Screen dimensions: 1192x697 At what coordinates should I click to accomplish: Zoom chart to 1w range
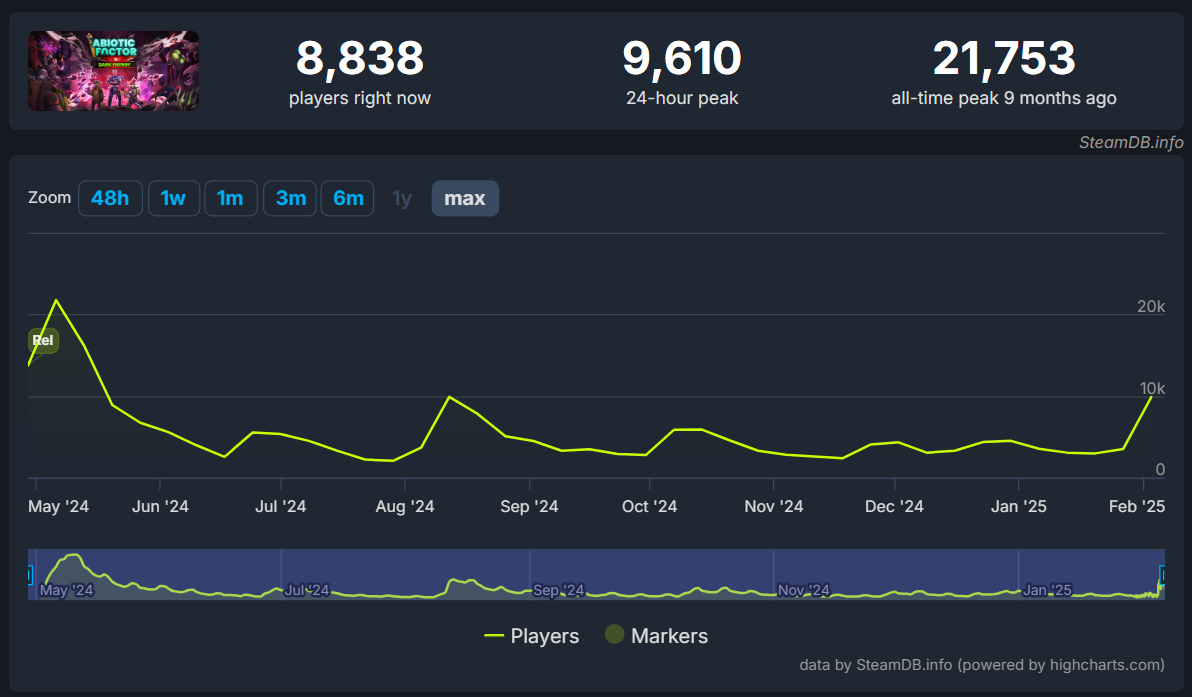tap(174, 198)
